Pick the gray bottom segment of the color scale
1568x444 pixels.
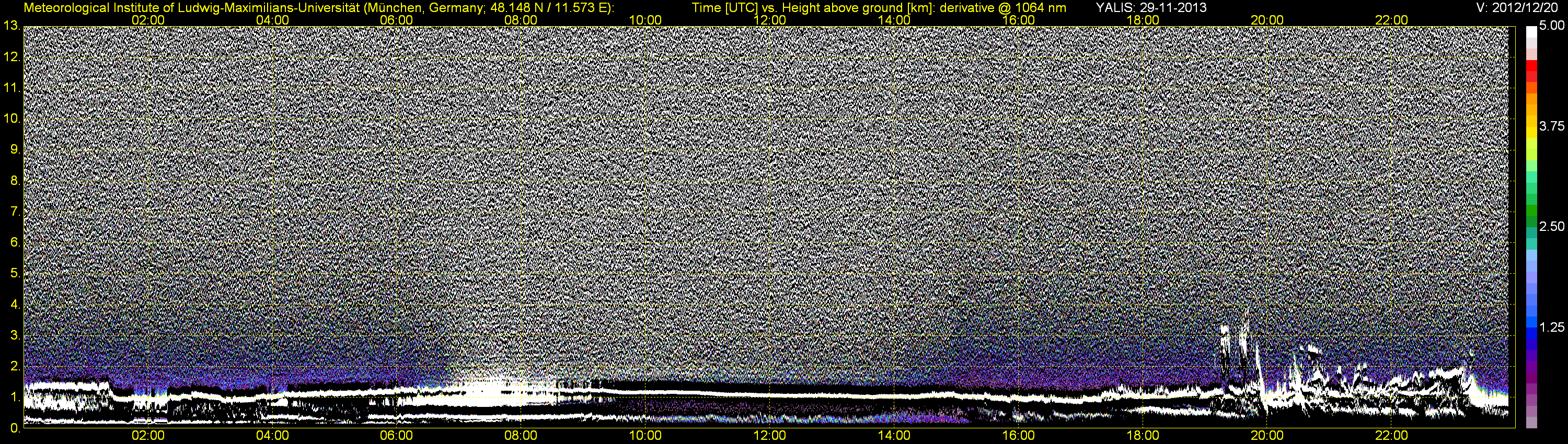click(1531, 423)
